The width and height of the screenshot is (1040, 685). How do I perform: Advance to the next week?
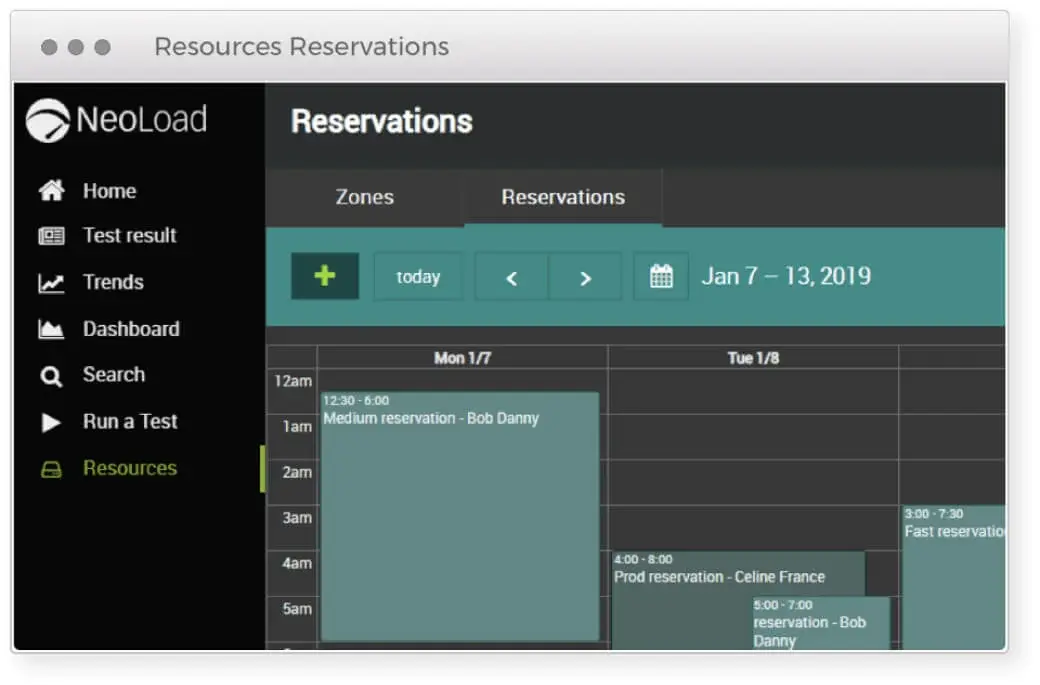[x=585, y=278]
